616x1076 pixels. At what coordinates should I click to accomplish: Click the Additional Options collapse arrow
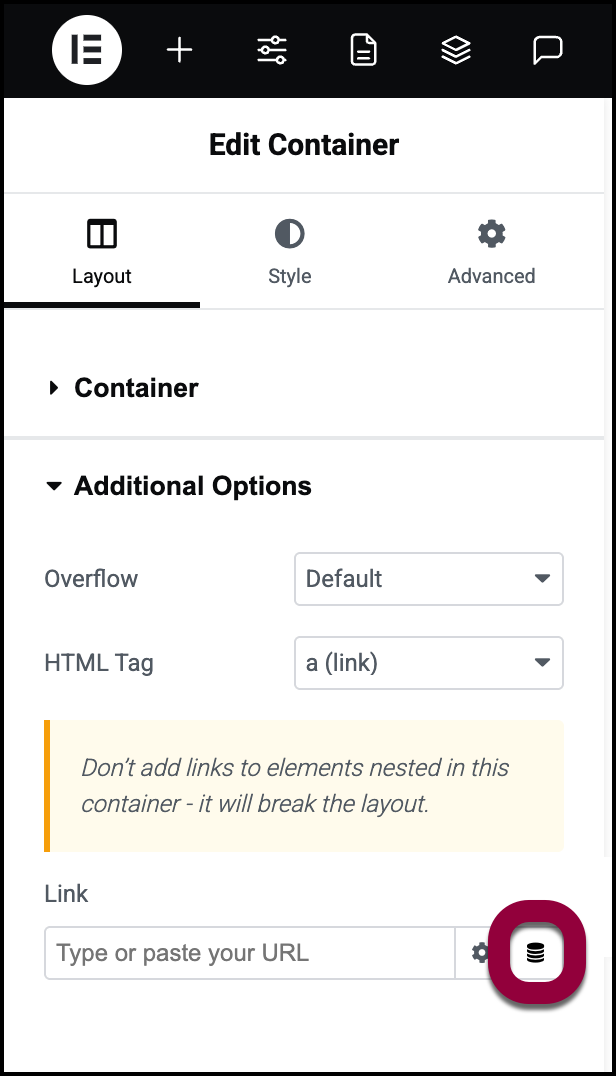tap(54, 487)
